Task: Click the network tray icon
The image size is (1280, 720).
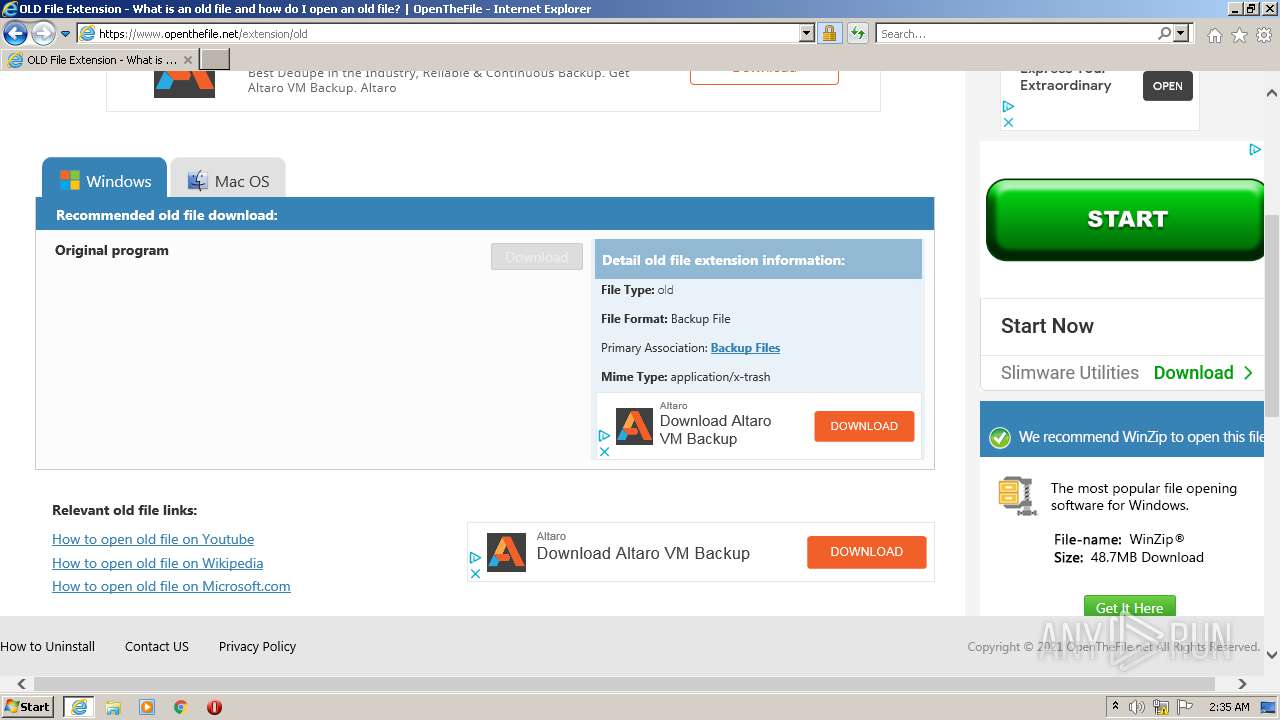Action: pyautogui.click(x=1161, y=707)
